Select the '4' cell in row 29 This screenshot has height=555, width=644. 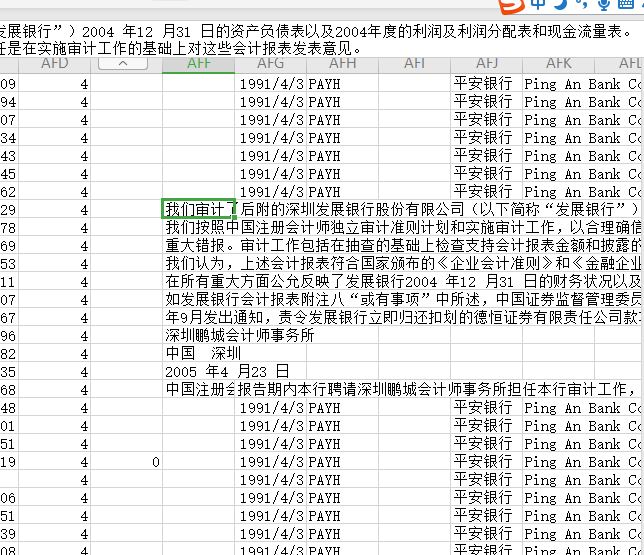pyautogui.click(x=55, y=209)
